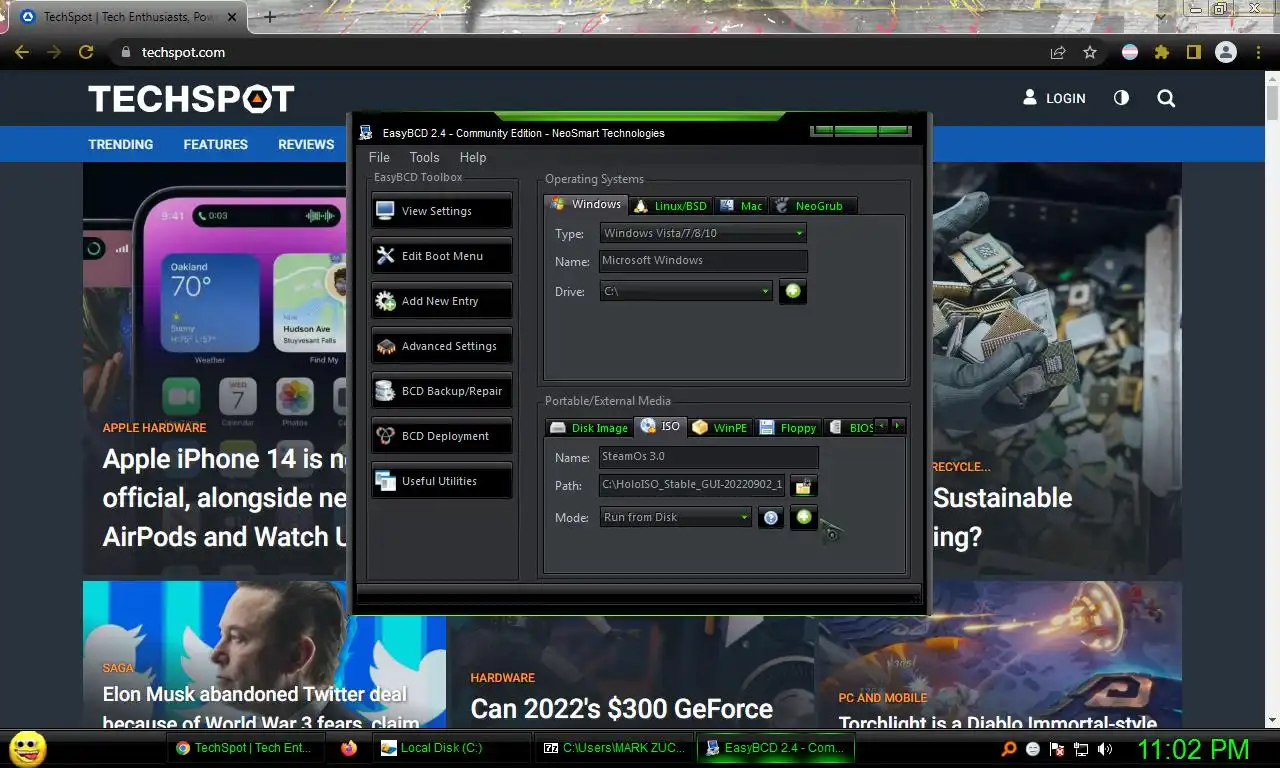Select Add New Entry in the toolbox

pos(441,301)
